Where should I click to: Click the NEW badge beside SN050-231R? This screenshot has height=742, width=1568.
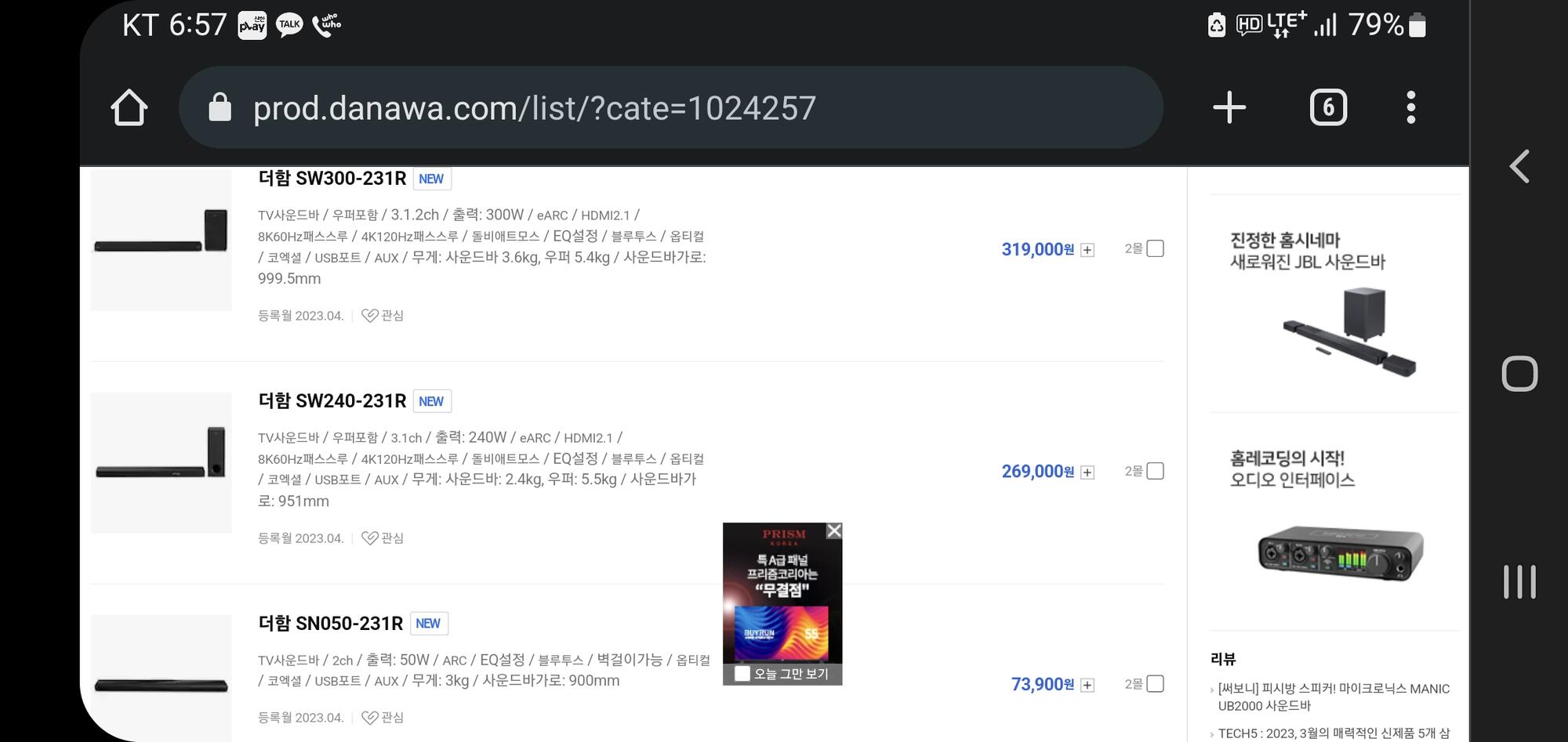click(428, 624)
